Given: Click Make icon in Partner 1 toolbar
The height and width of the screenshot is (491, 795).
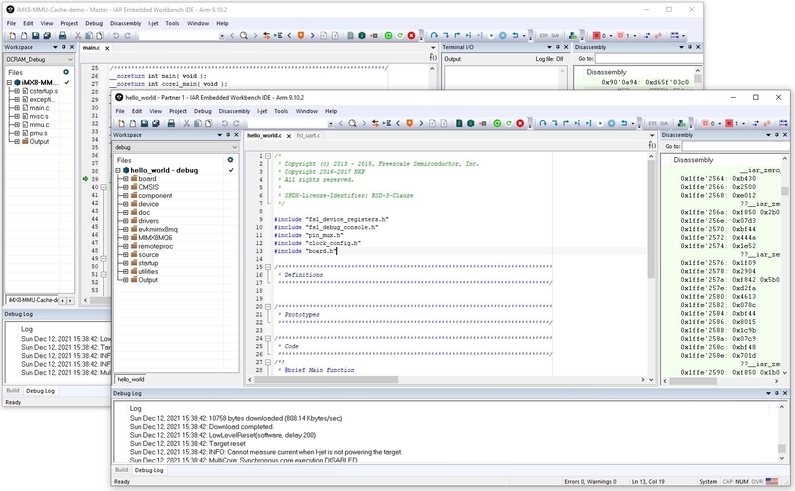Looking at the screenshot, I should [471, 123].
